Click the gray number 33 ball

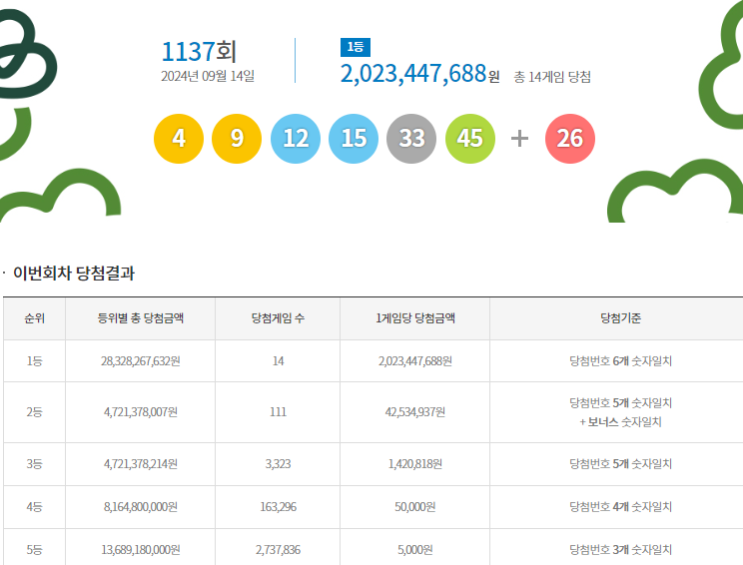411,139
